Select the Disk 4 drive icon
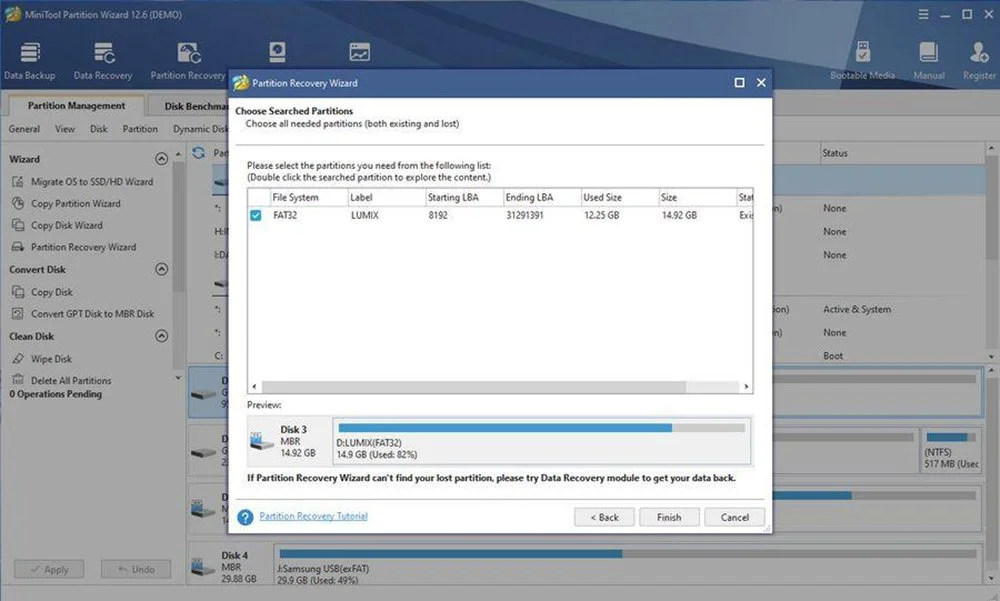1000x601 pixels. pos(203,566)
